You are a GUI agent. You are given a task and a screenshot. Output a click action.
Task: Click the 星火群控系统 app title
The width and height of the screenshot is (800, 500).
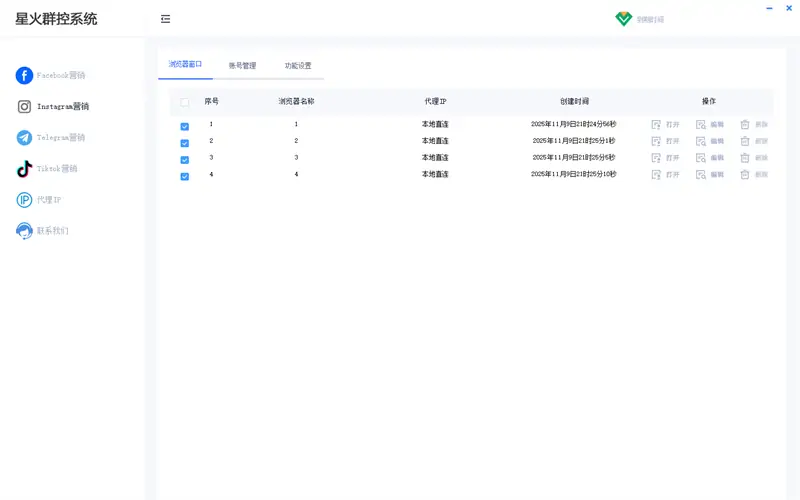pos(56,19)
